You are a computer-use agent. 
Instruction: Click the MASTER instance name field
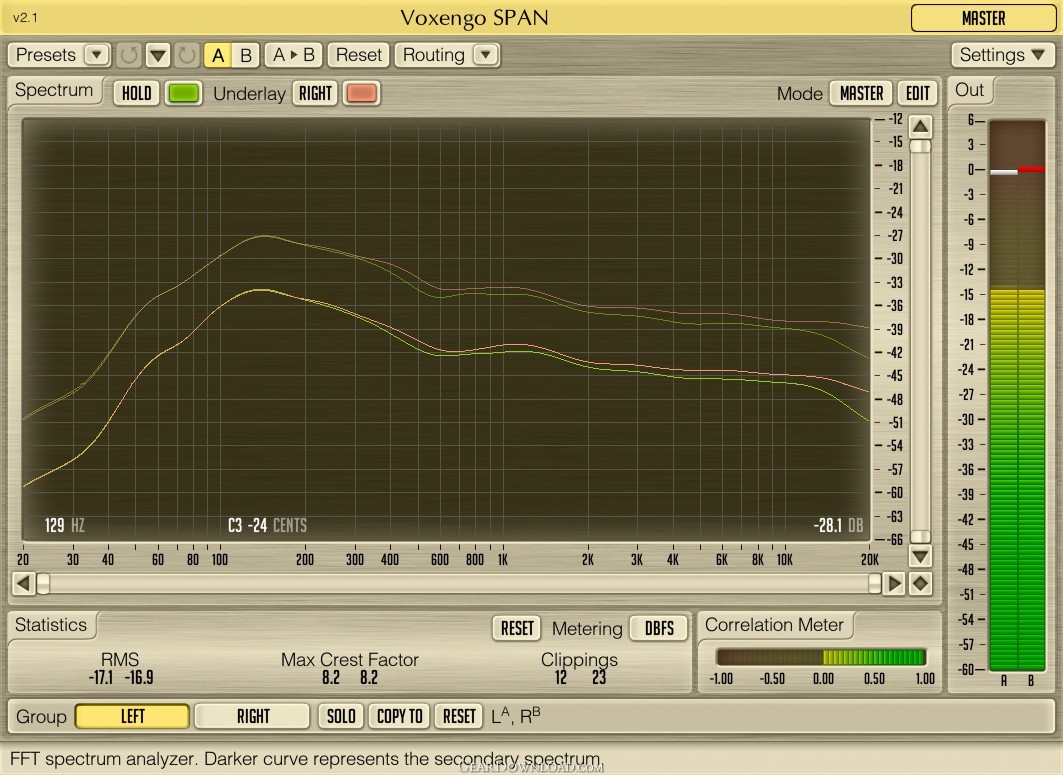point(983,18)
